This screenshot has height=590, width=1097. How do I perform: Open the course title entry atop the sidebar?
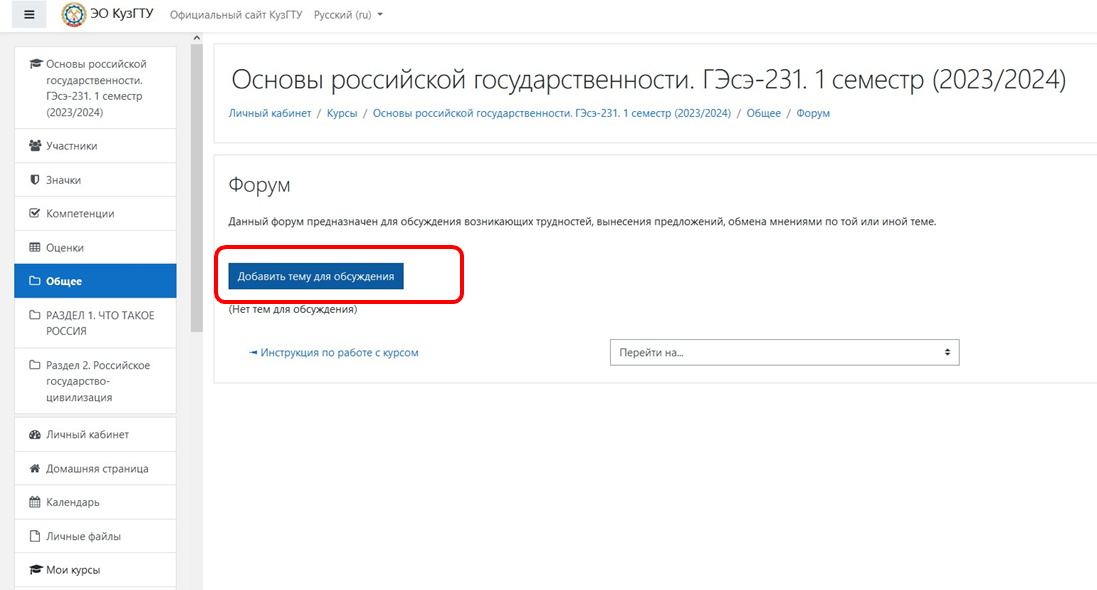[x=95, y=87]
